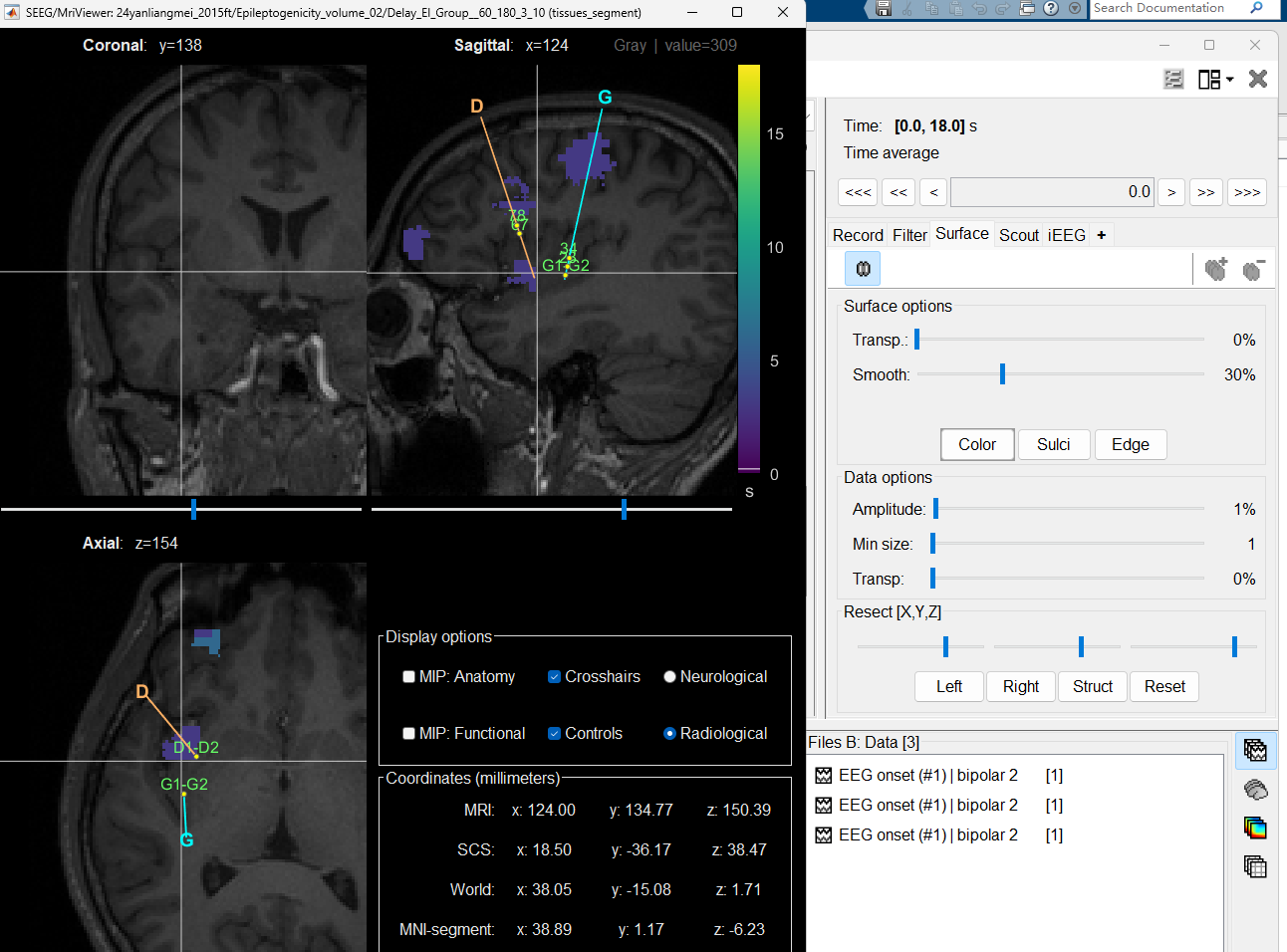Click icon of first EEG onset file row
The height and width of the screenshot is (952, 1287).
point(824,776)
